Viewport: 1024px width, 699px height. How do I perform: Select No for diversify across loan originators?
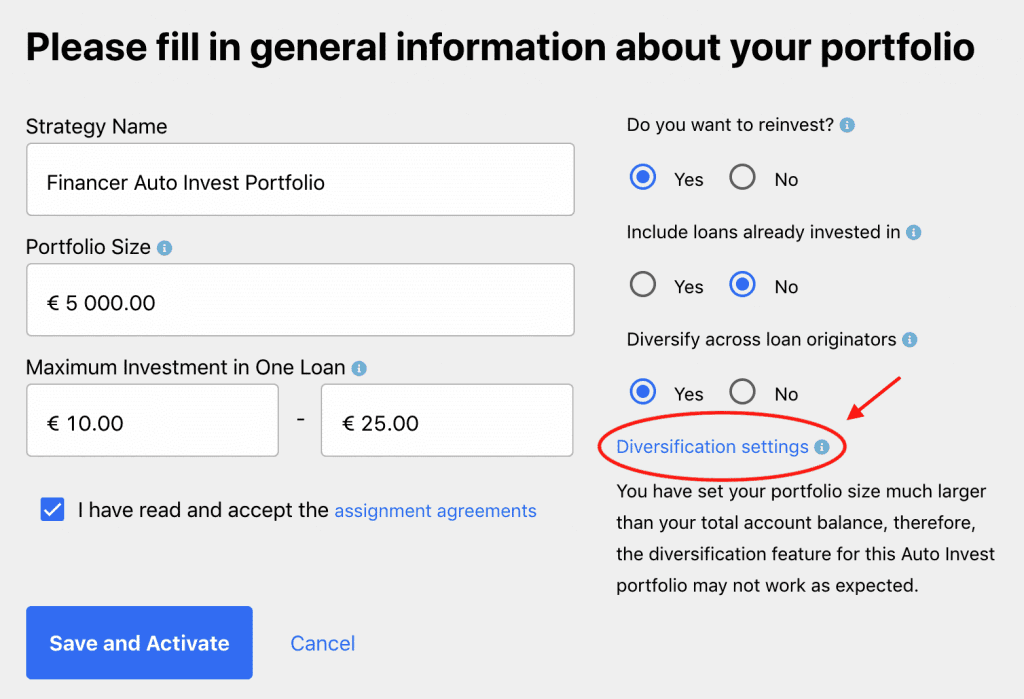[742, 393]
